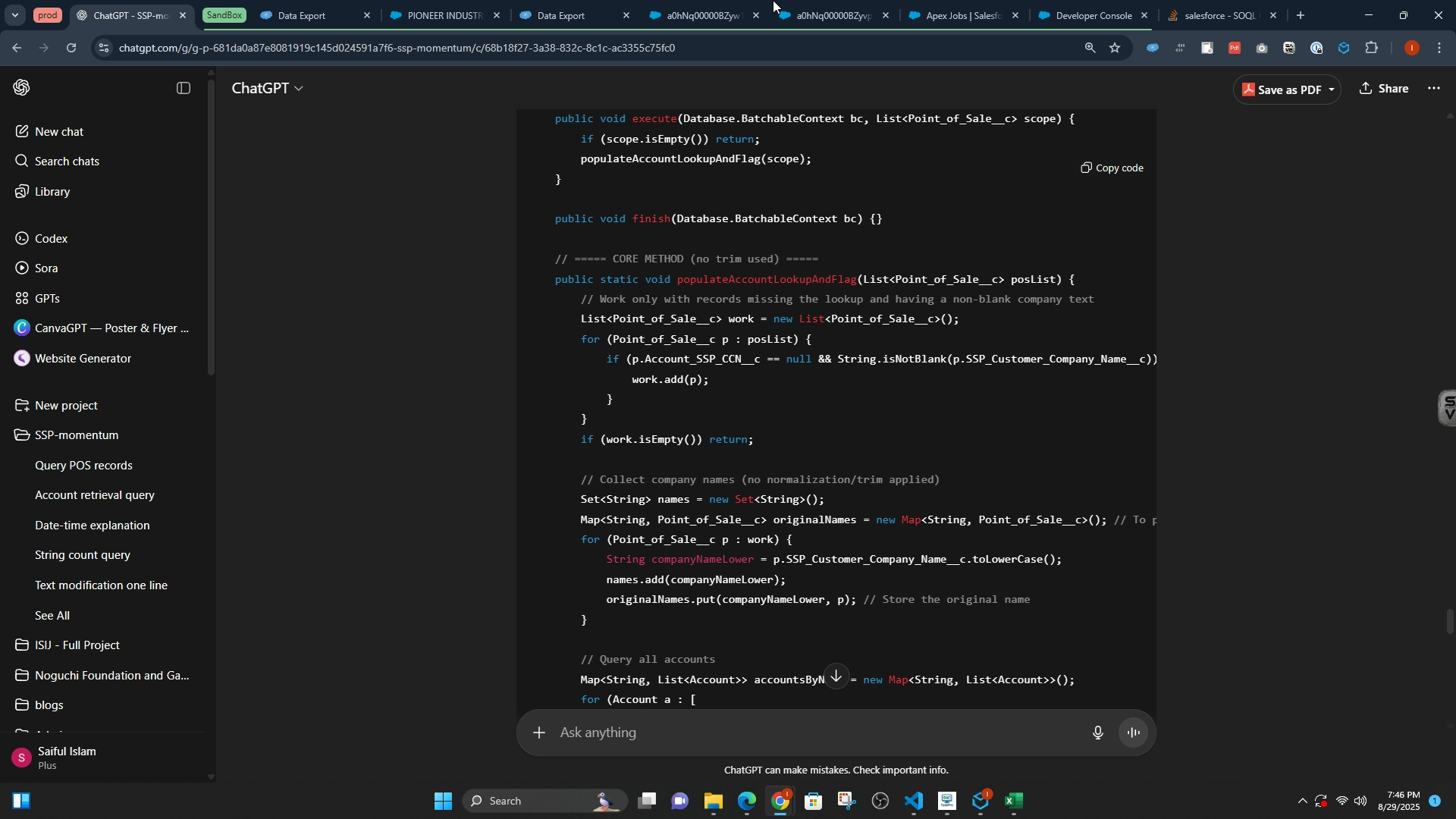
Task: Bookmark this page with star icon
Action: point(1115,48)
